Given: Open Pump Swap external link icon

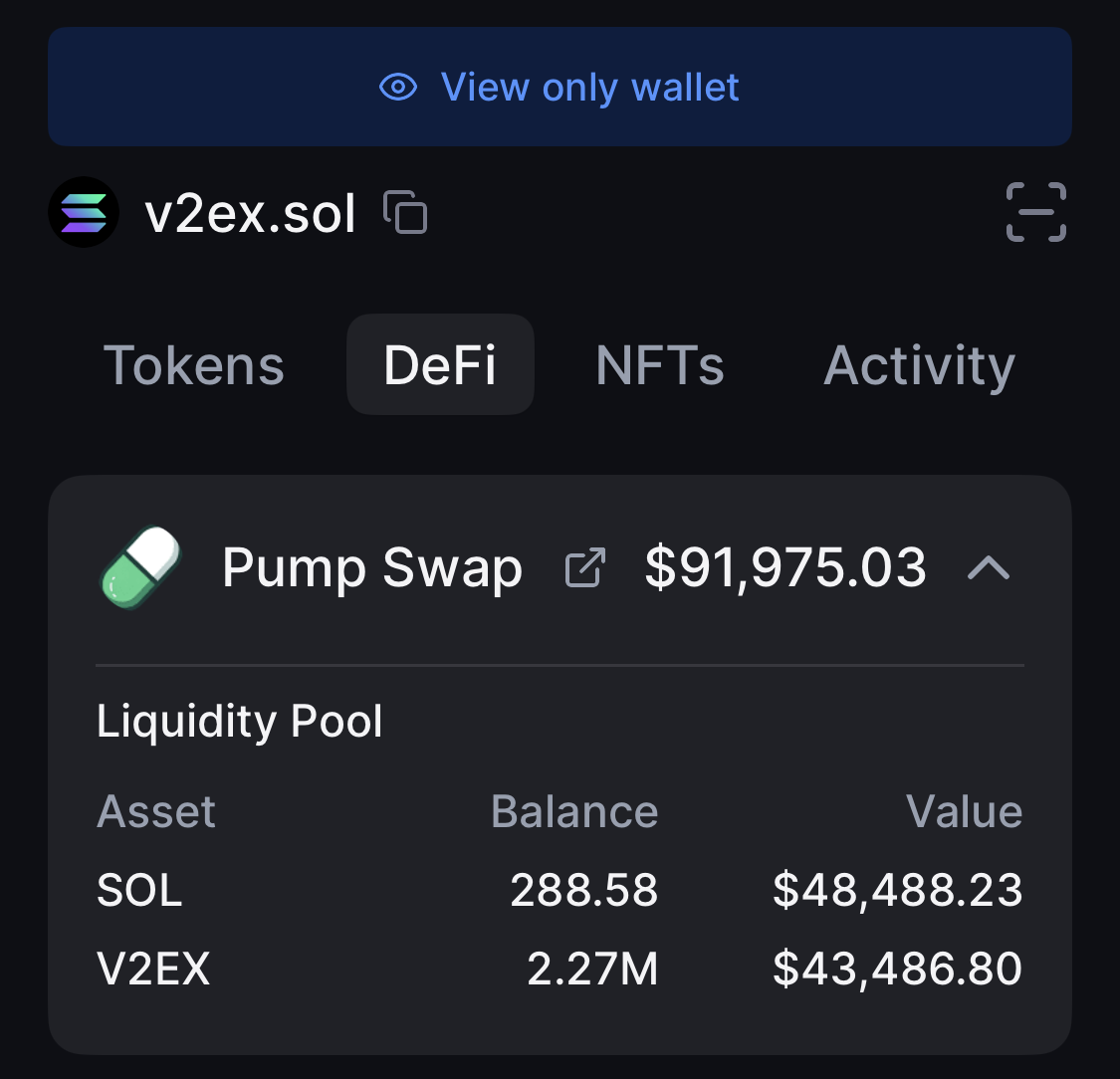Looking at the screenshot, I should point(585,568).
